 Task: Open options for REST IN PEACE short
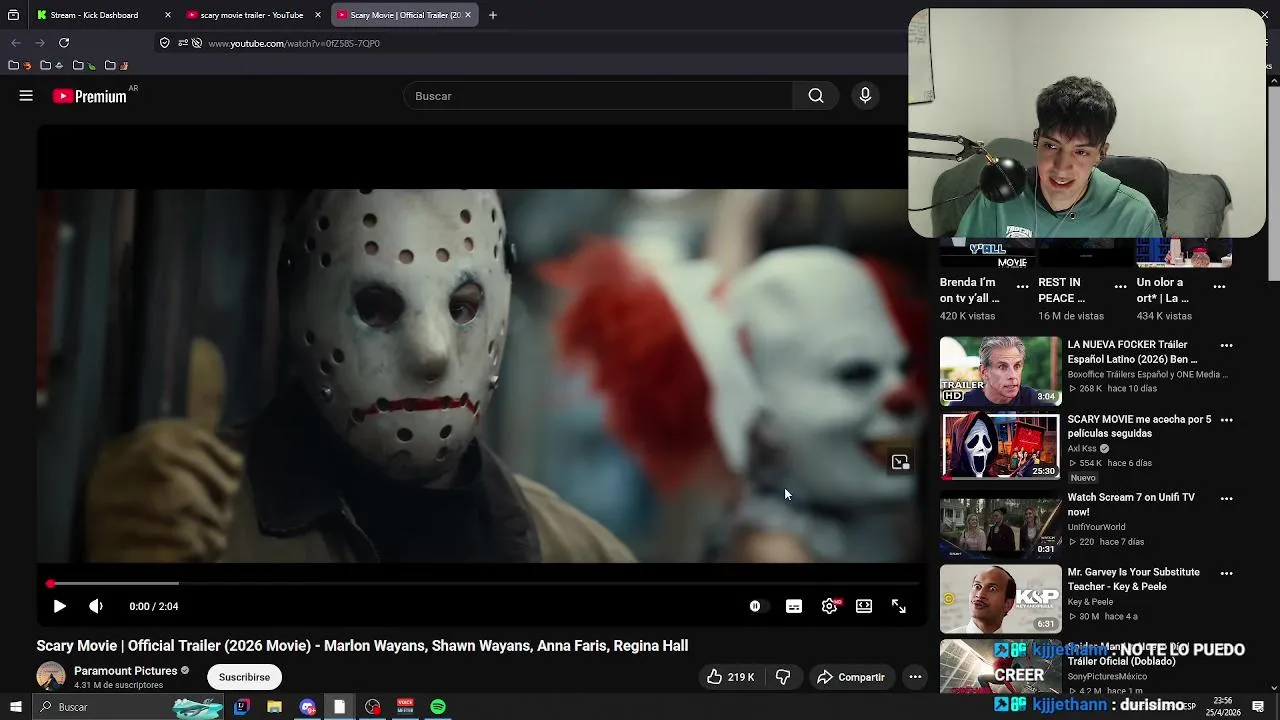[1120, 286]
